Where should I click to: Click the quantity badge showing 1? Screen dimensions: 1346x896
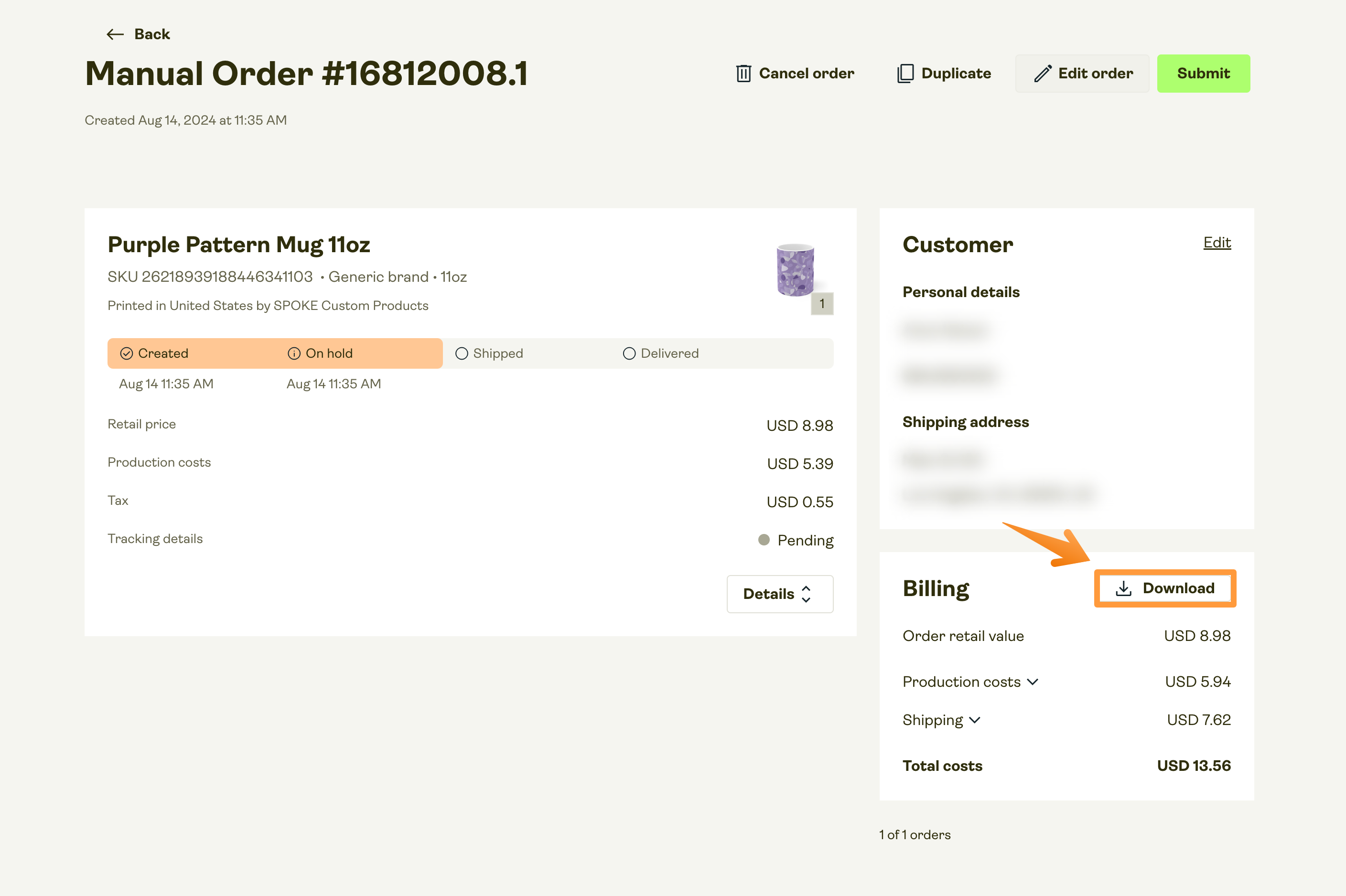[x=822, y=304]
